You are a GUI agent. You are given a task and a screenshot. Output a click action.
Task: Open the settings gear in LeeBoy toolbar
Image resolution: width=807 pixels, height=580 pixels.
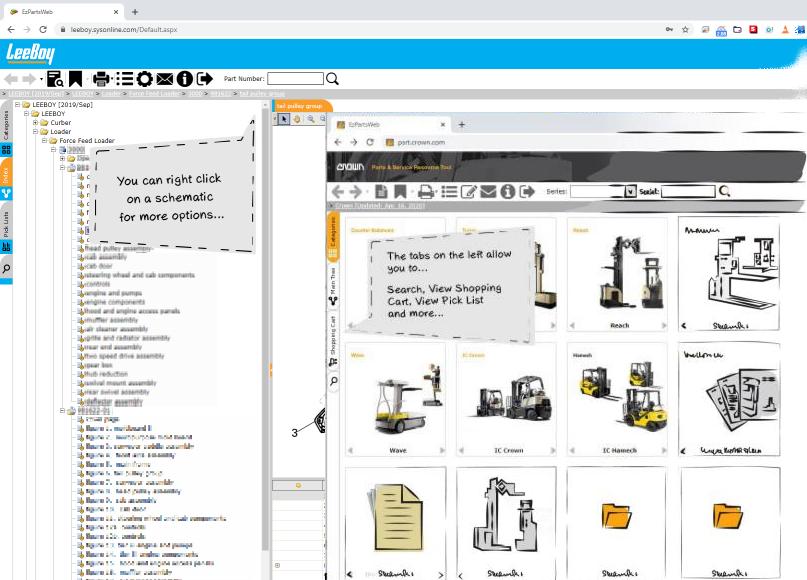(x=145, y=78)
